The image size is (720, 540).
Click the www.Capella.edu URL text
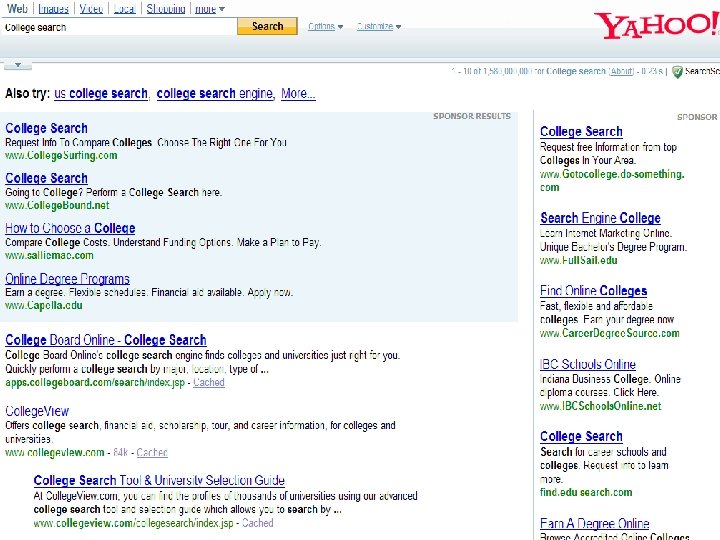44,305
